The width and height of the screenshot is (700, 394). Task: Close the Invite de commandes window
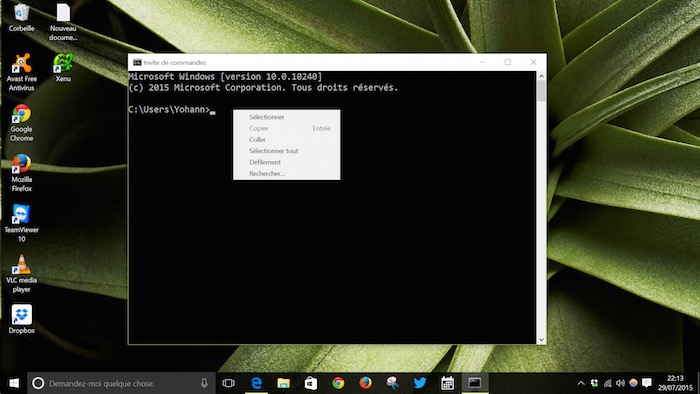(533, 62)
